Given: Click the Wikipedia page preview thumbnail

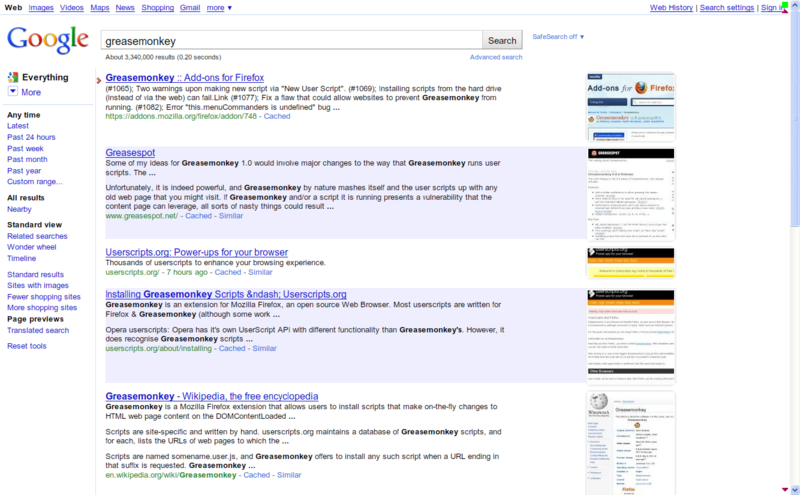Looking at the screenshot, I should (631, 443).
